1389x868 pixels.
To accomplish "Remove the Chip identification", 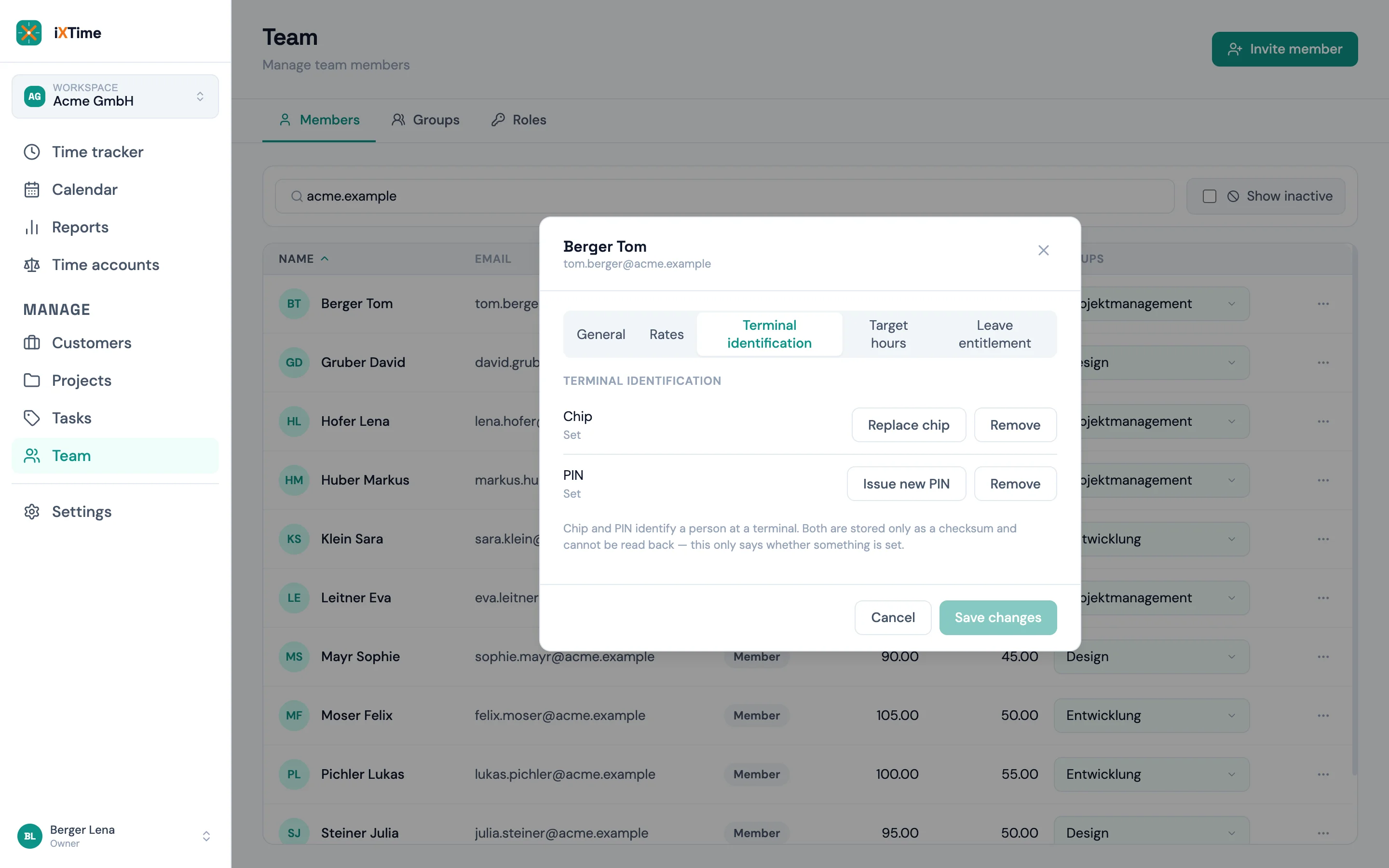I will tap(1015, 425).
